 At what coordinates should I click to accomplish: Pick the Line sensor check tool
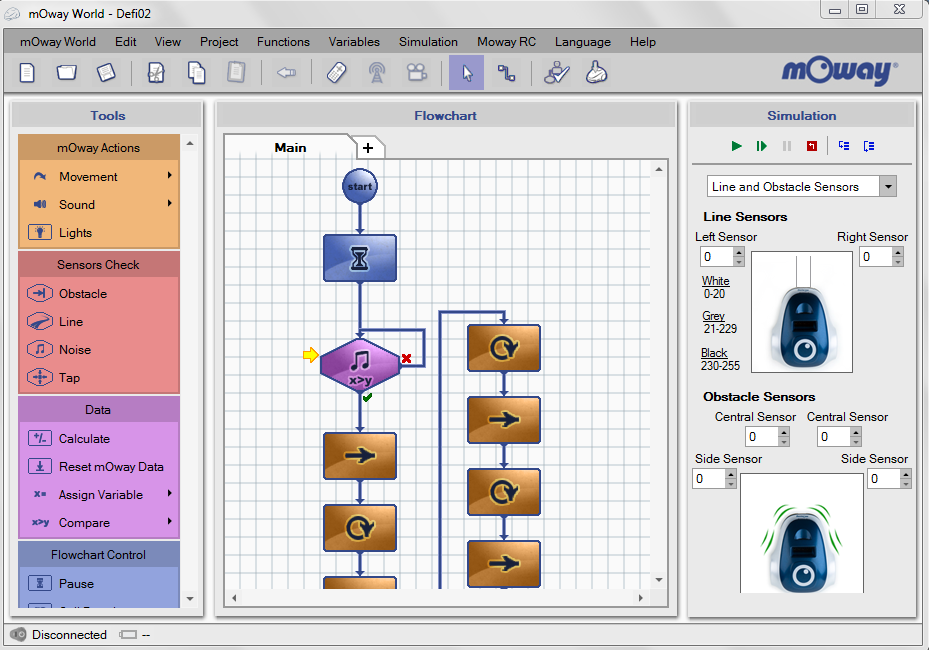coord(71,322)
